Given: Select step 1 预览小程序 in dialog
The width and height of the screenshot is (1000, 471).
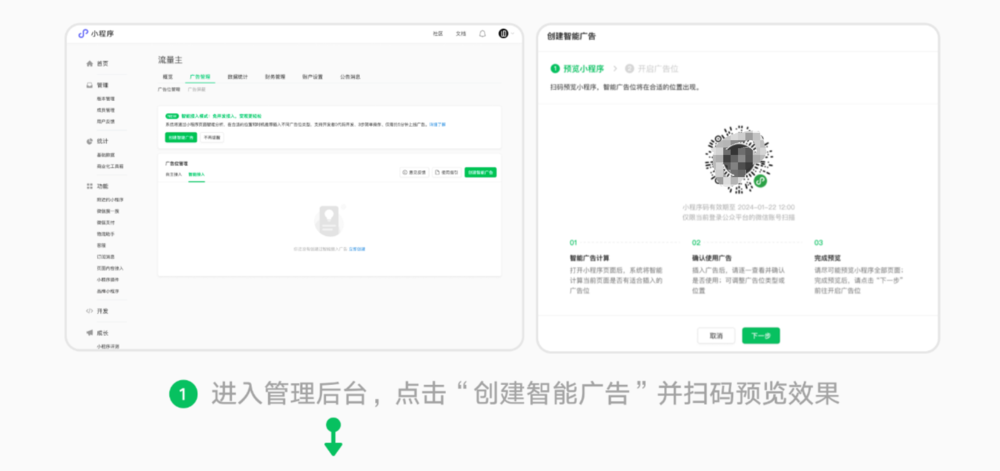Looking at the screenshot, I should coord(577,68).
